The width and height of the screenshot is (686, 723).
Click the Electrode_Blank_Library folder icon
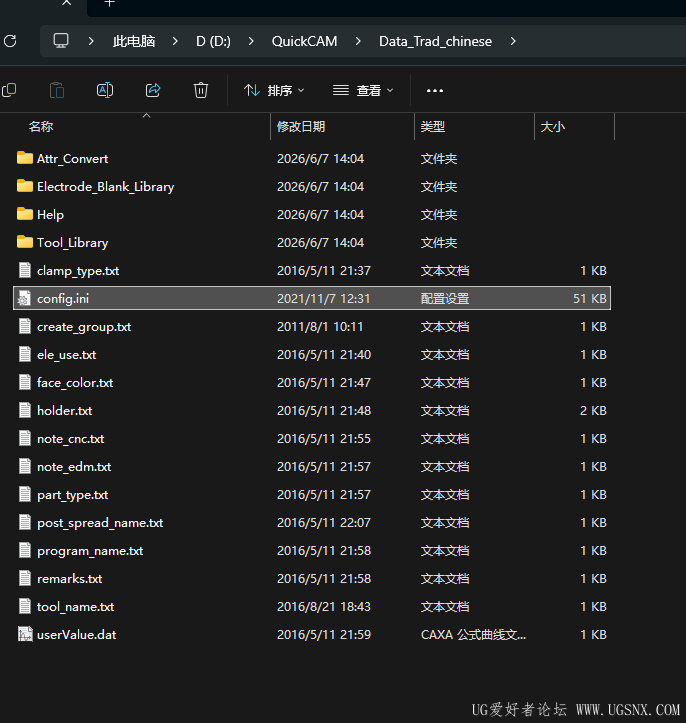coord(25,186)
